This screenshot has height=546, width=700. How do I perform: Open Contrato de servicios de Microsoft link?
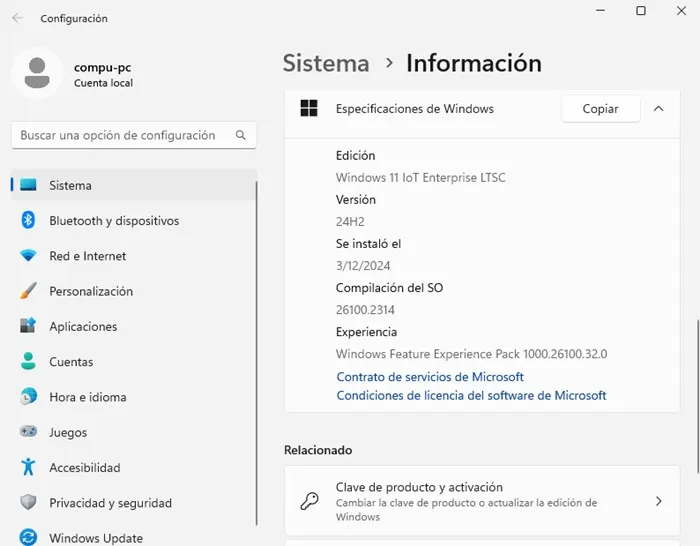point(430,377)
